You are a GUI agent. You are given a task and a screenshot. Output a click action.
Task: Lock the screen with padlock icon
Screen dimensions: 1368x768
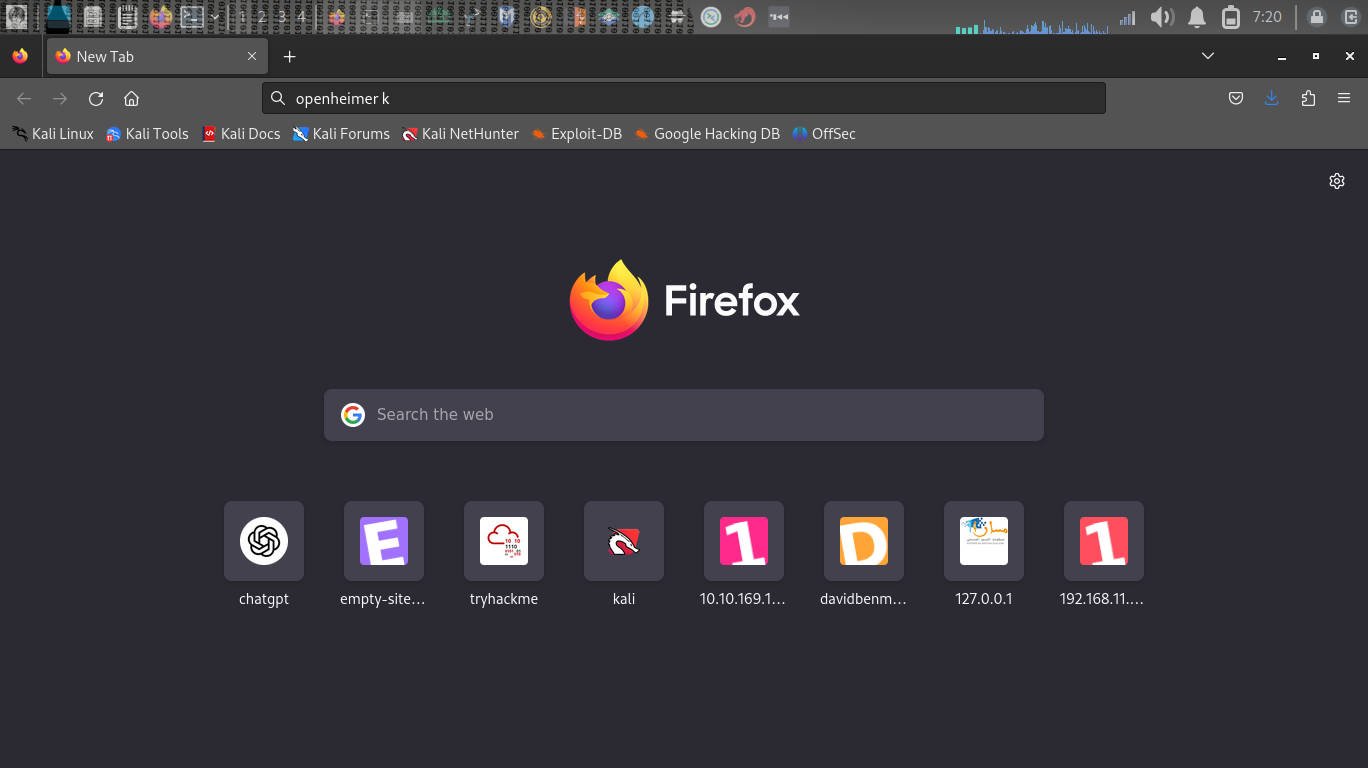1317,17
